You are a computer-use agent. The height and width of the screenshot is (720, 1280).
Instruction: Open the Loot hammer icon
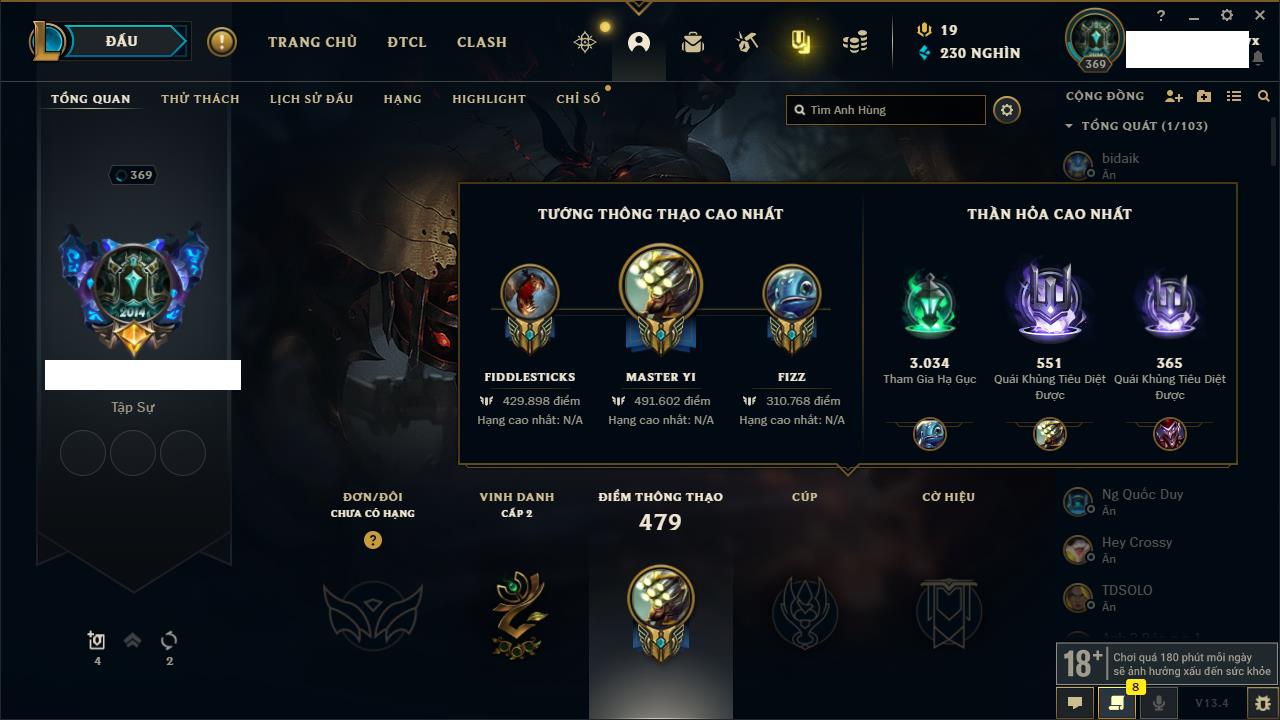[x=746, y=42]
